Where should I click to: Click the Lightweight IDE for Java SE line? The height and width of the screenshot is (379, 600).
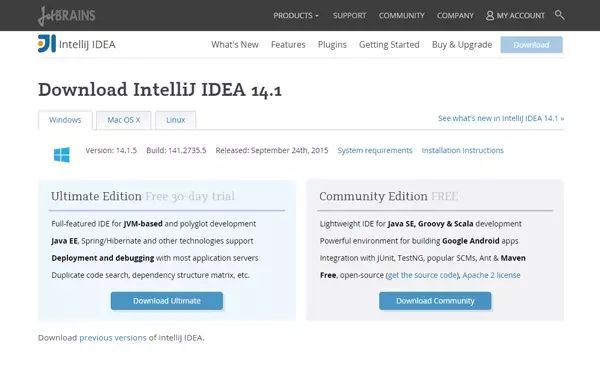(x=421, y=224)
